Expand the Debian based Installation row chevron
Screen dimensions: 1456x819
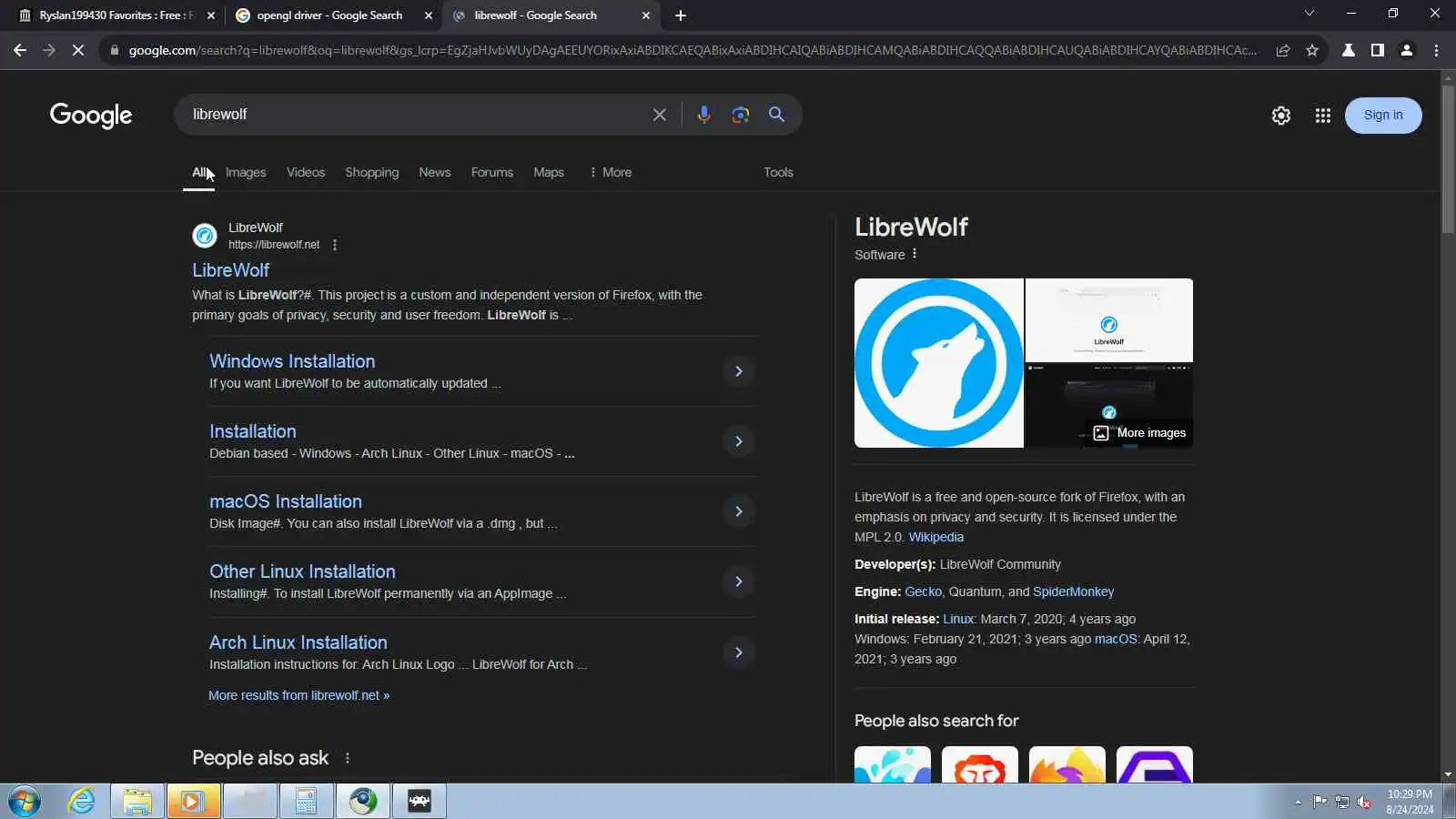click(739, 441)
